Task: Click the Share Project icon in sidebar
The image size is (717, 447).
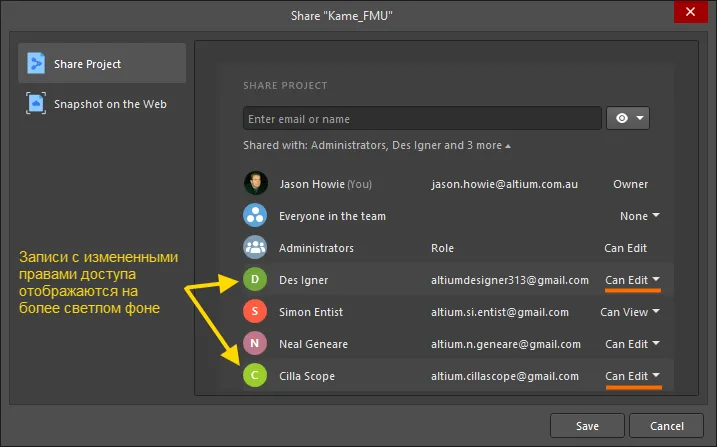Action: (x=36, y=63)
